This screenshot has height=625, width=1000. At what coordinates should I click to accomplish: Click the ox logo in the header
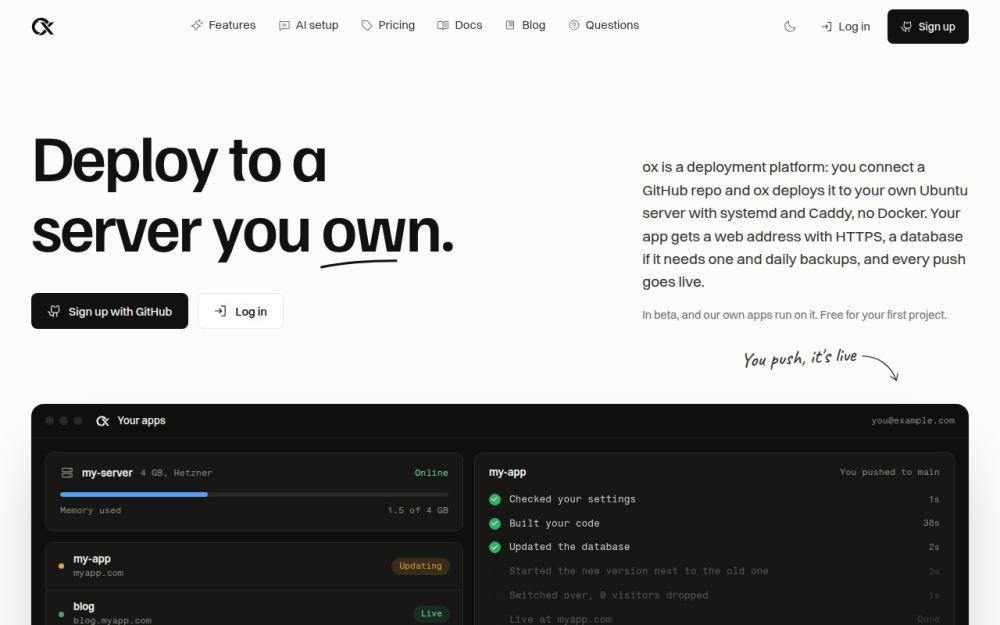coord(43,26)
